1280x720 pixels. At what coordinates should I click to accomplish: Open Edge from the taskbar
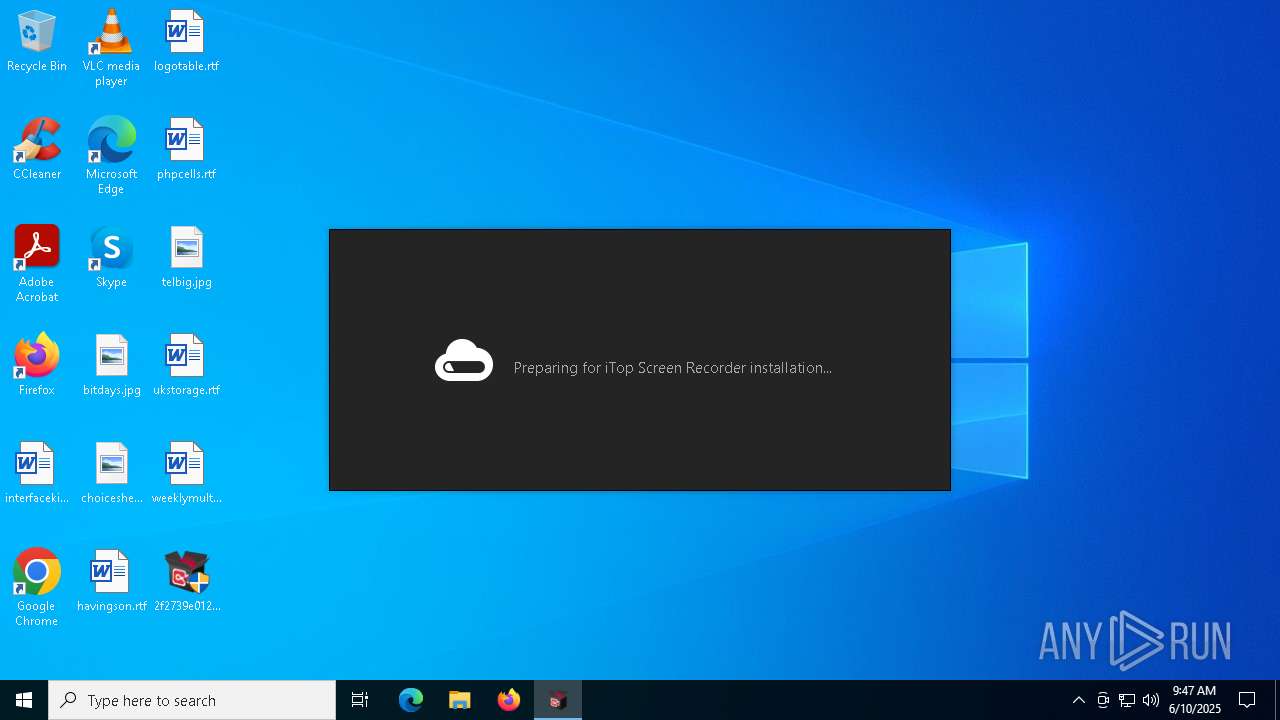click(411, 700)
